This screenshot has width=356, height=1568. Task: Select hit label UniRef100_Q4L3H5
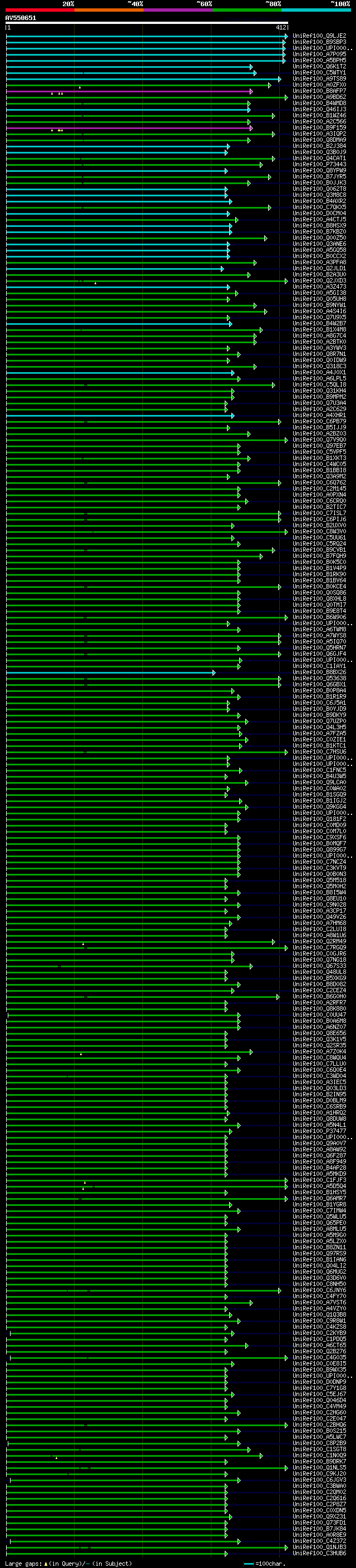pos(319,728)
